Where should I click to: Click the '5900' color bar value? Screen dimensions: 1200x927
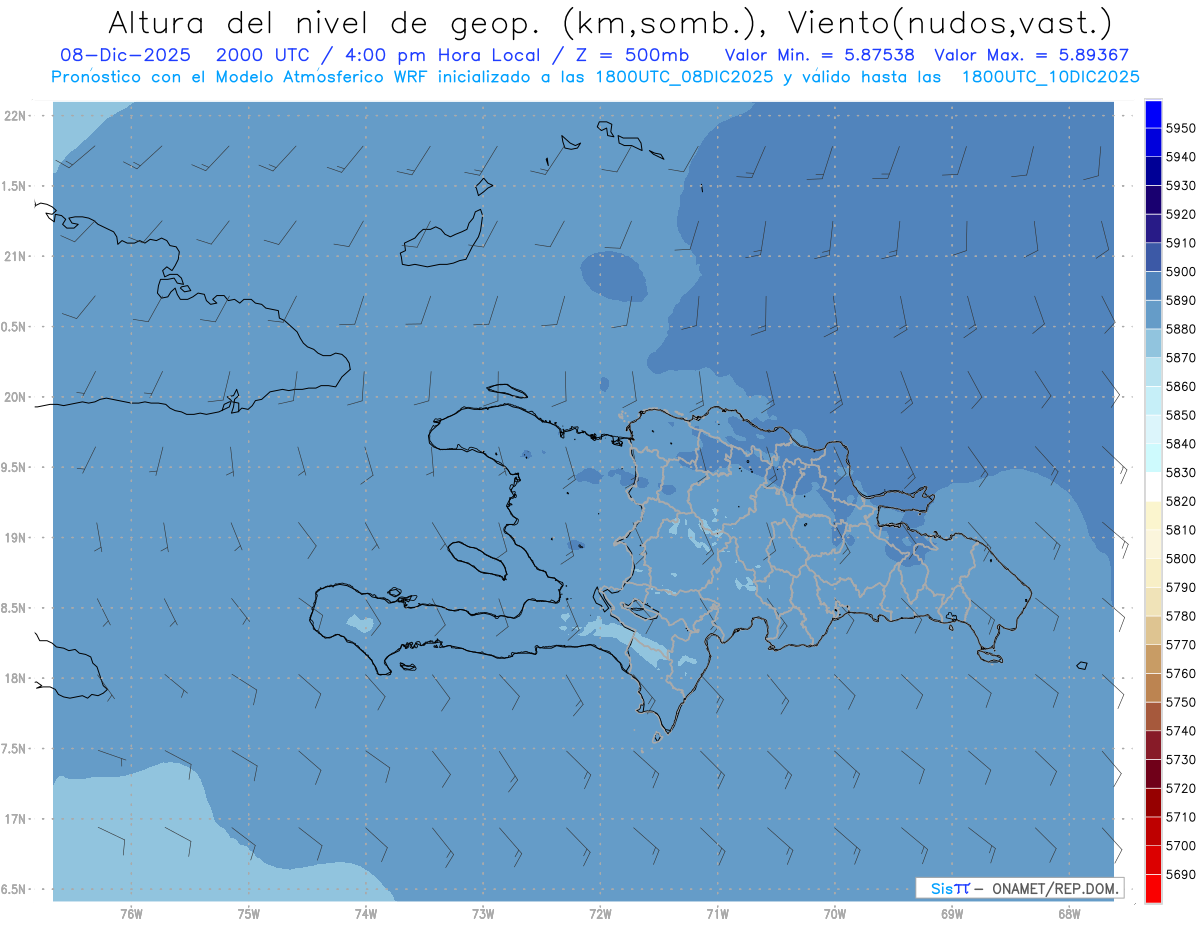point(1180,272)
